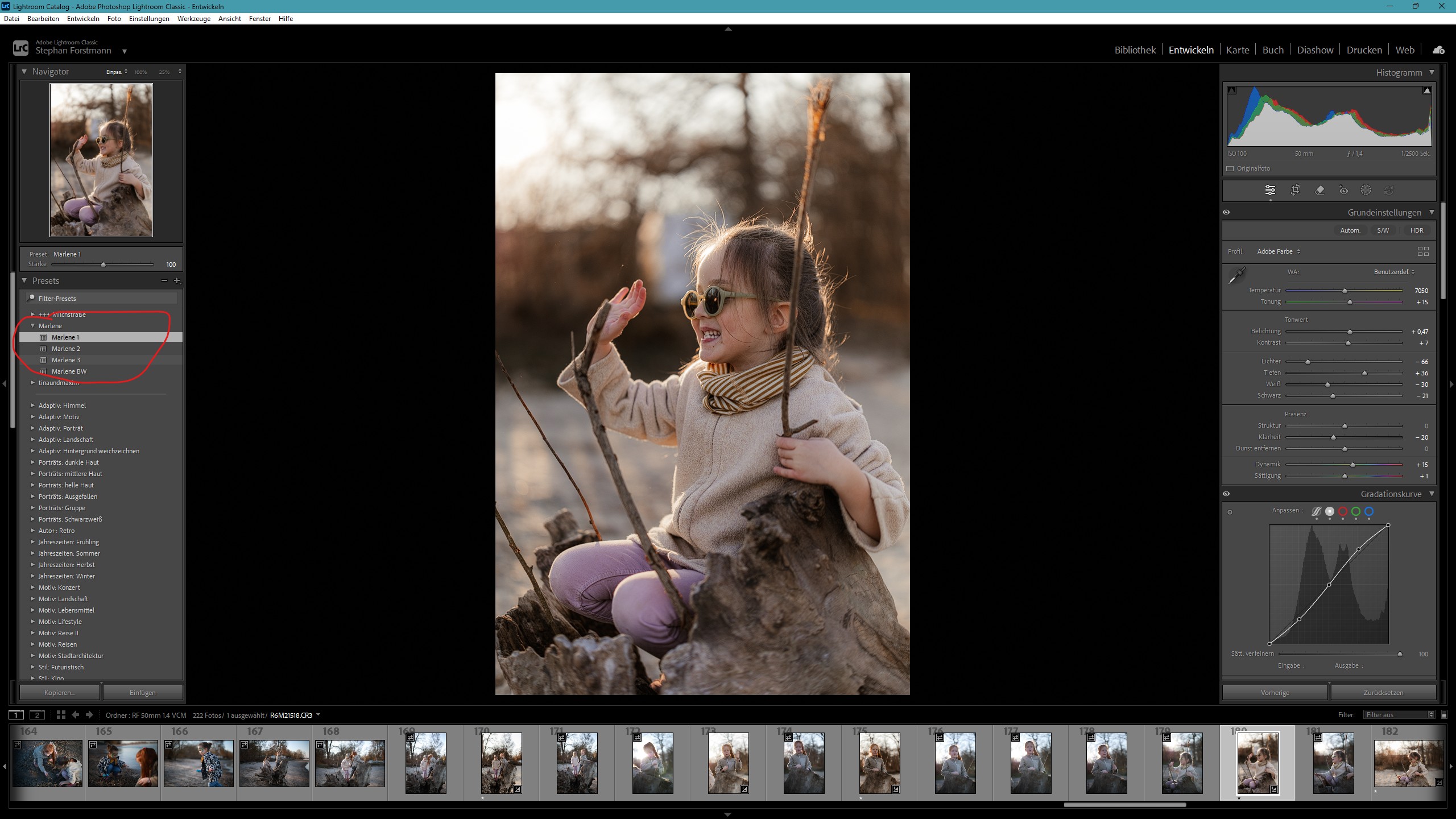This screenshot has height=819, width=1456.
Task: Click the S/W black and white button
Action: pyautogui.click(x=1383, y=231)
